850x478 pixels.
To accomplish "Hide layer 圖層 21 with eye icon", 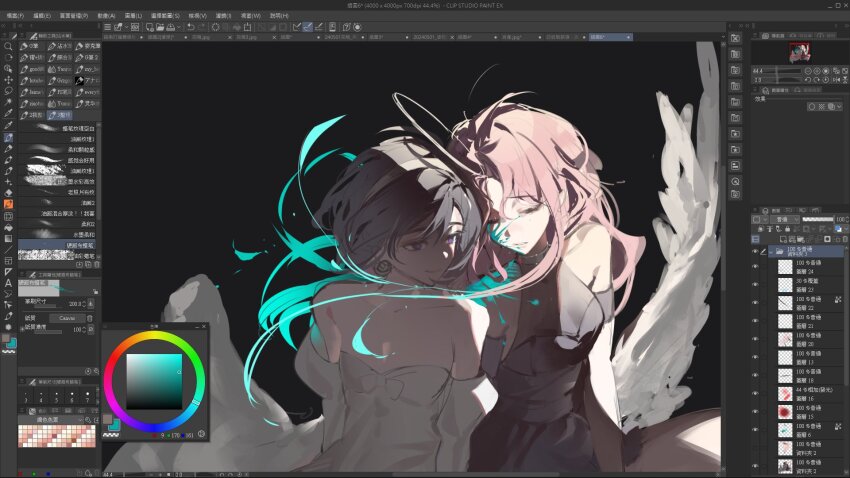I will [x=755, y=321].
